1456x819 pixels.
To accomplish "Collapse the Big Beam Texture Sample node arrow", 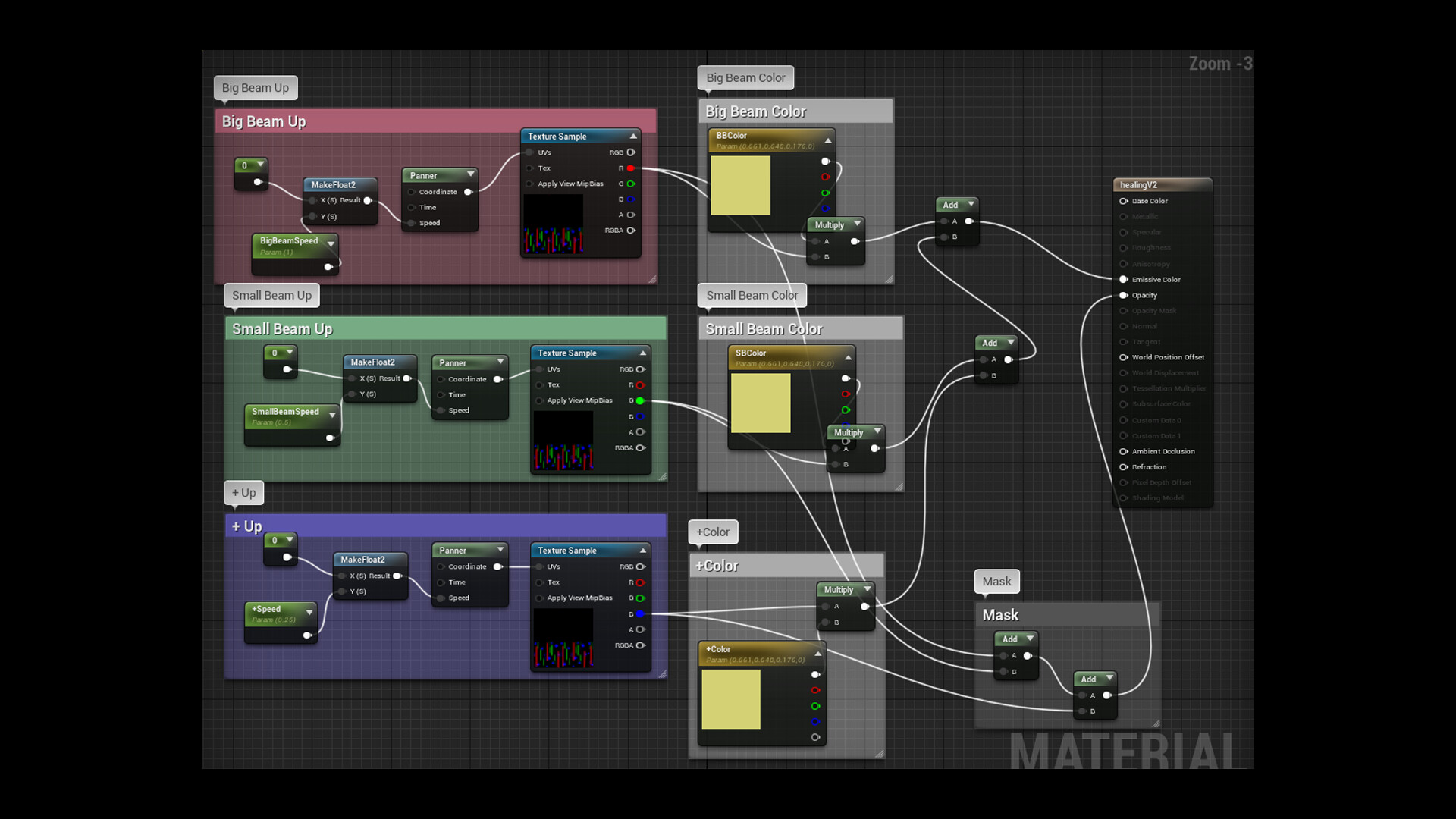I will [x=633, y=136].
